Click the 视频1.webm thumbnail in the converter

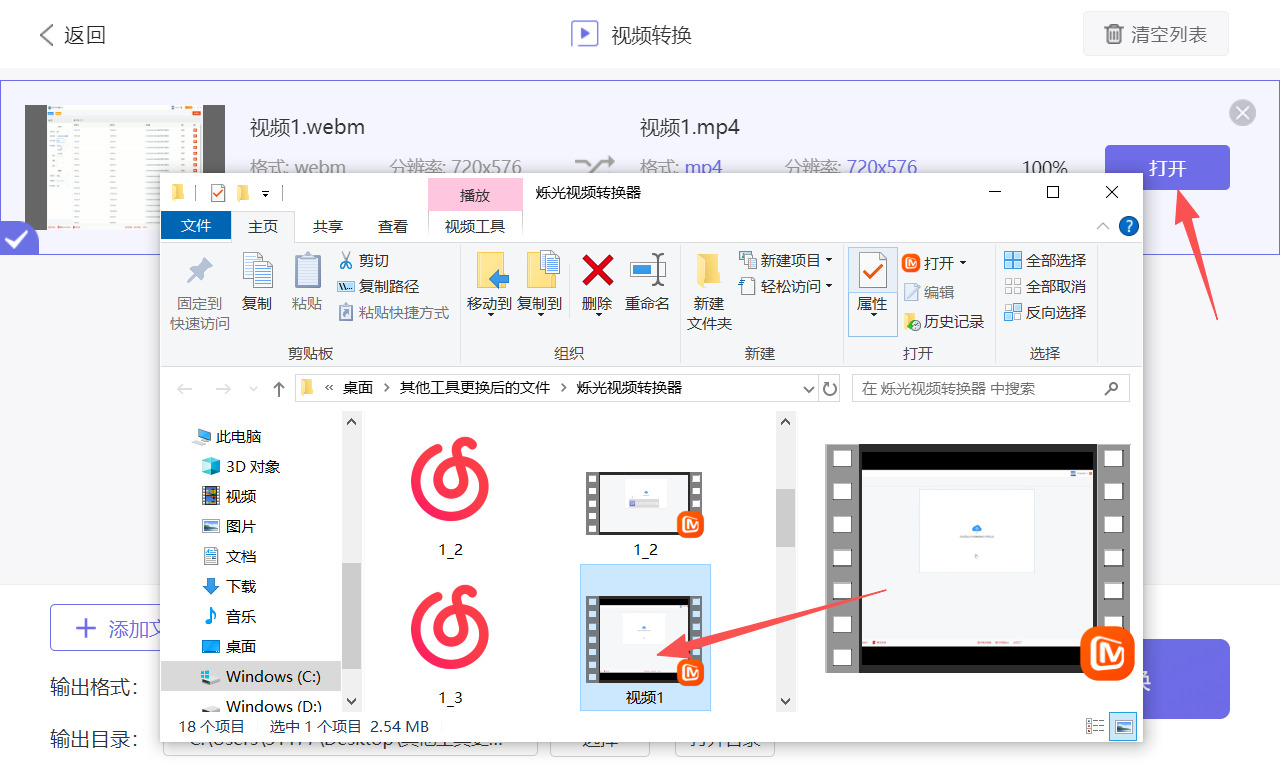[125, 167]
